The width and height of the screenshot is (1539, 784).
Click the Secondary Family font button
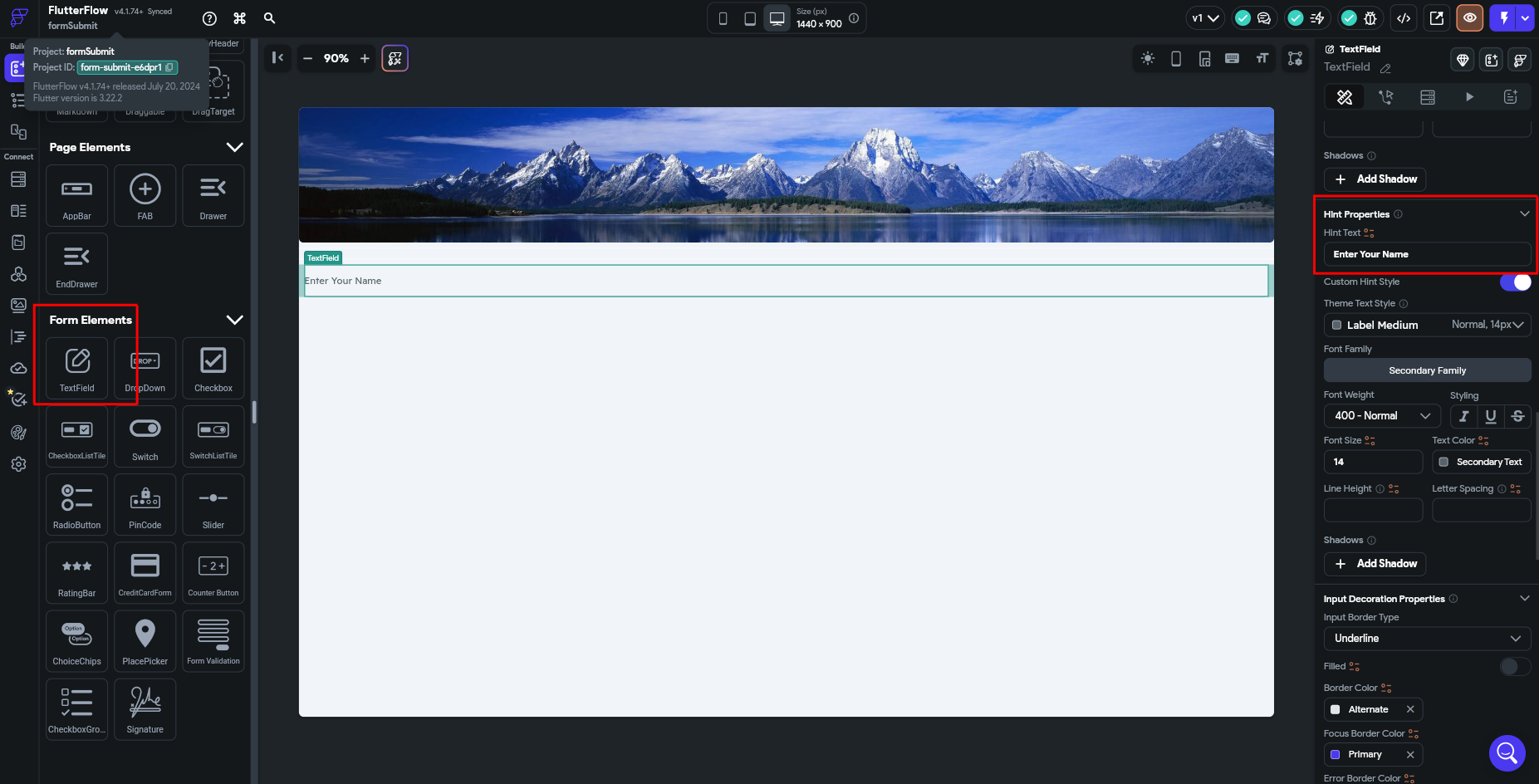pyautogui.click(x=1426, y=370)
